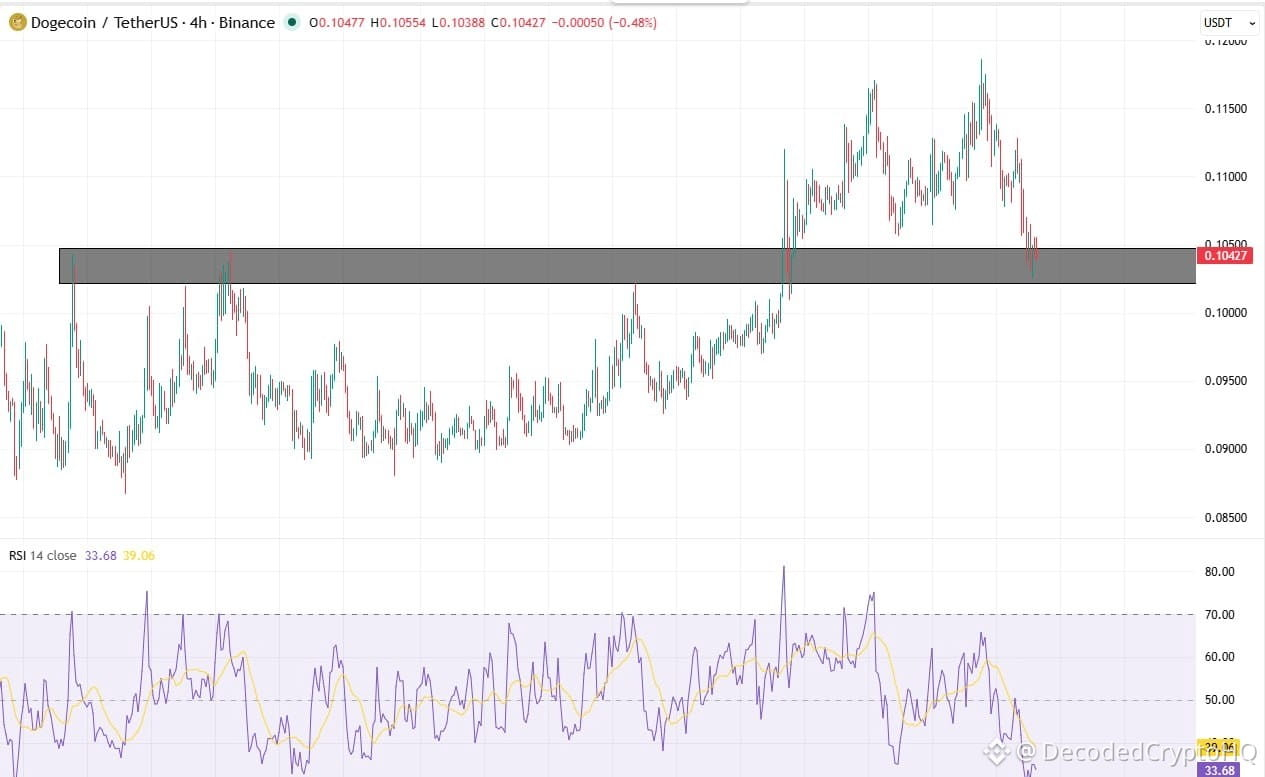
Task: Click the low value L0.10388
Action: pos(460,22)
